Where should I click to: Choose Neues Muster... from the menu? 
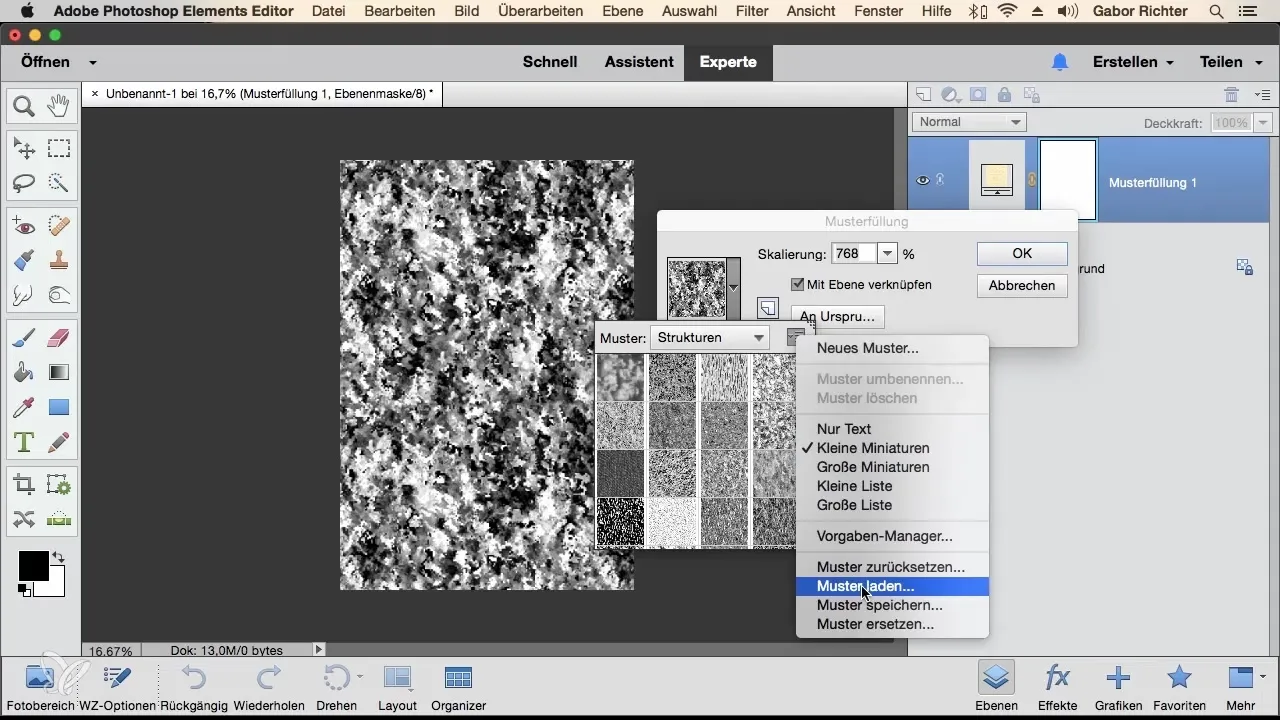[x=892, y=348]
